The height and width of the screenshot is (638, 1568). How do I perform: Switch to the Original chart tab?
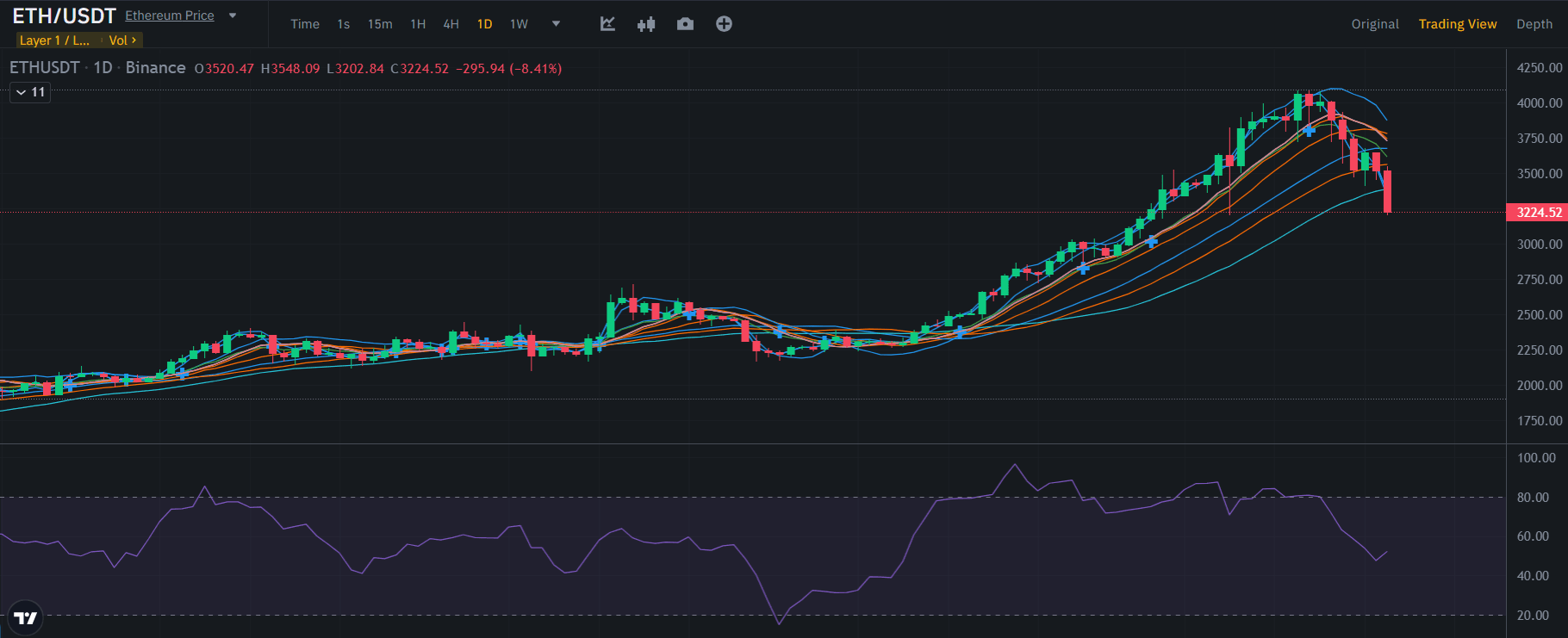point(1374,24)
